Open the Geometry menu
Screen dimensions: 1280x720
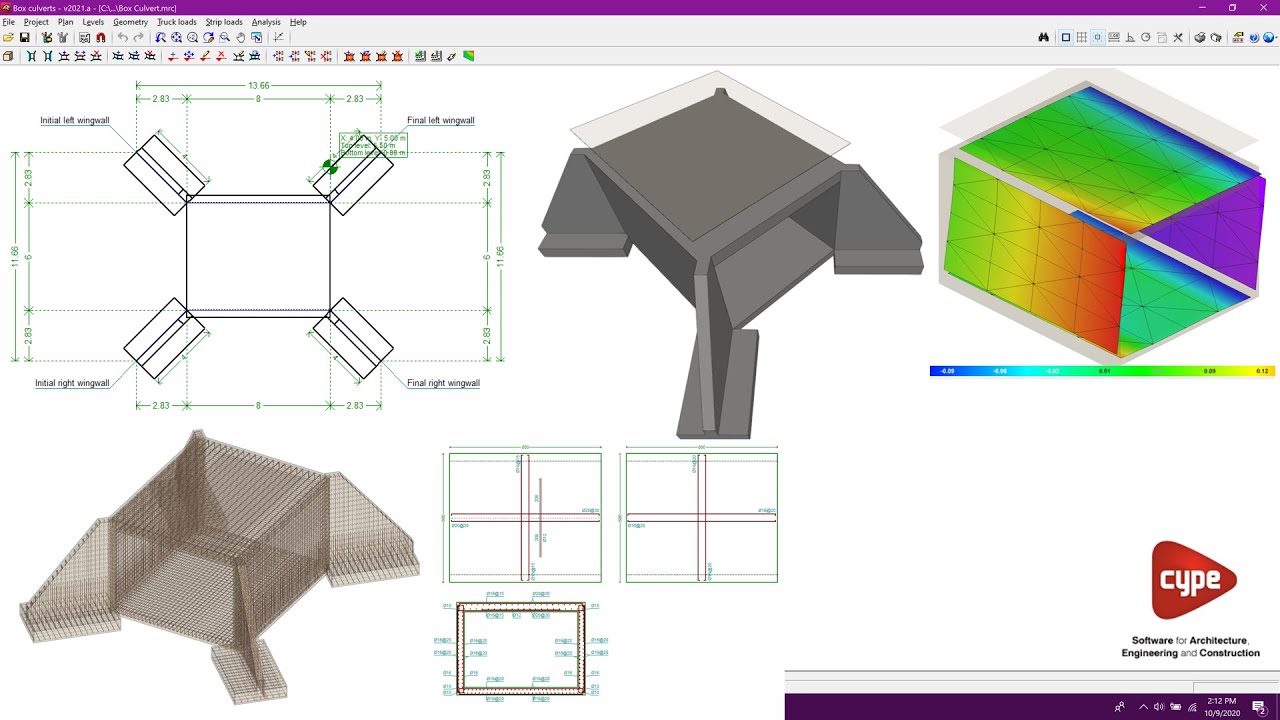[x=130, y=22]
